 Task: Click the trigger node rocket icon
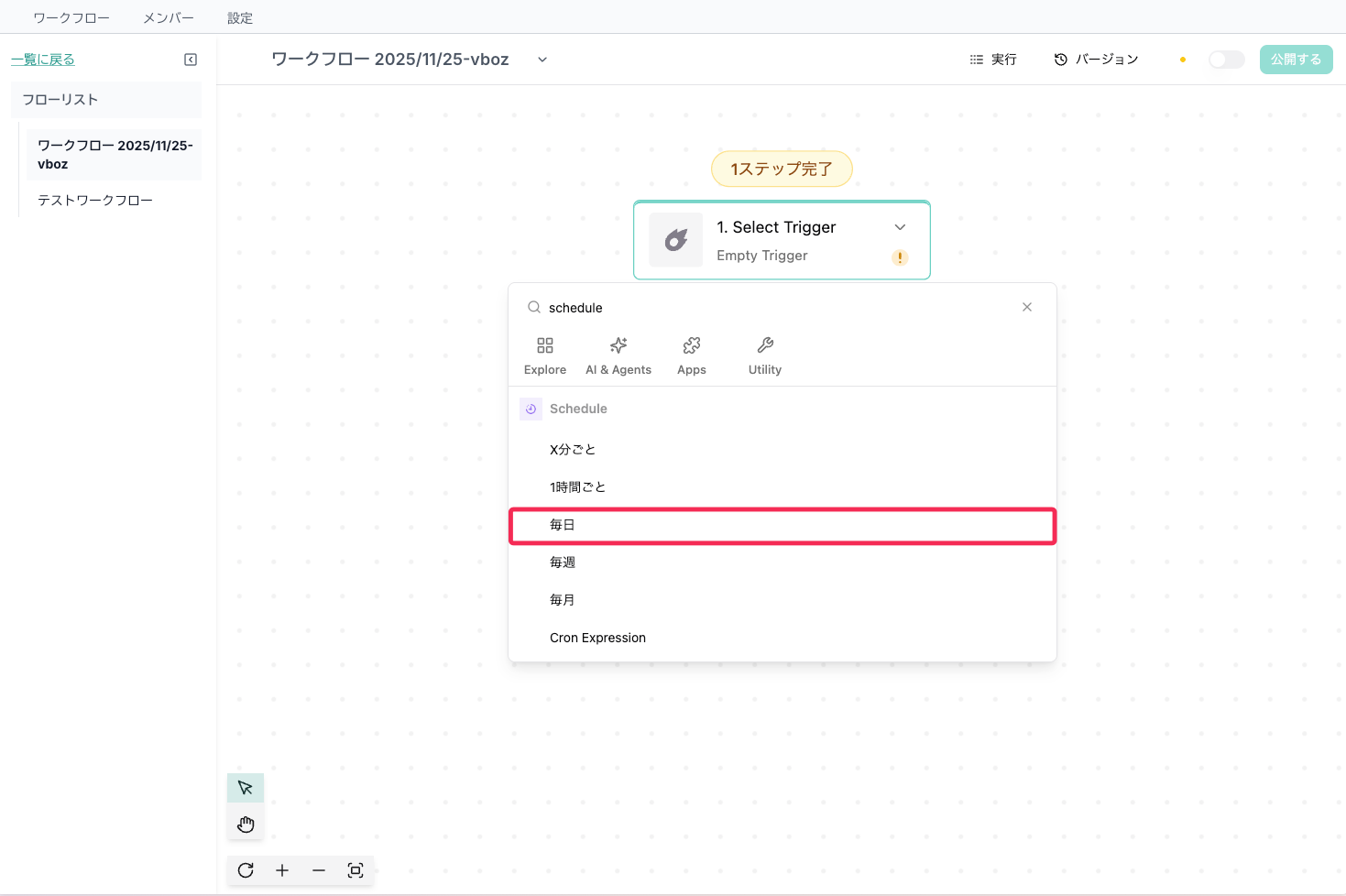(x=676, y=240)
